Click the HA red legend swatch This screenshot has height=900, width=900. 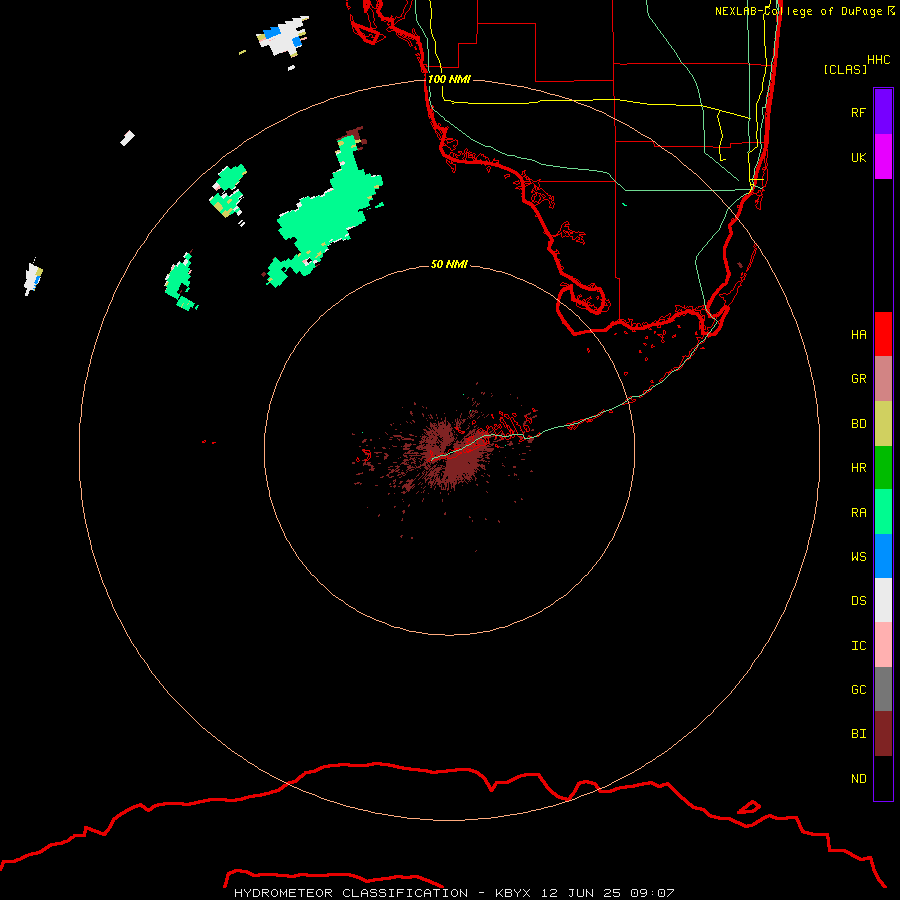(883, 334)
